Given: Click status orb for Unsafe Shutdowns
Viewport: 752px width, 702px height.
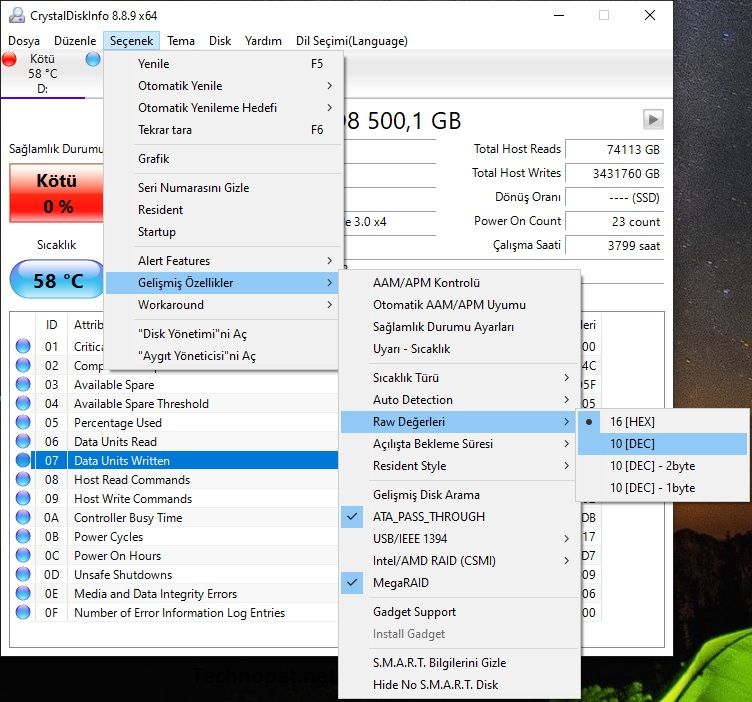Looking at the screenshot, I should [23, 574].
